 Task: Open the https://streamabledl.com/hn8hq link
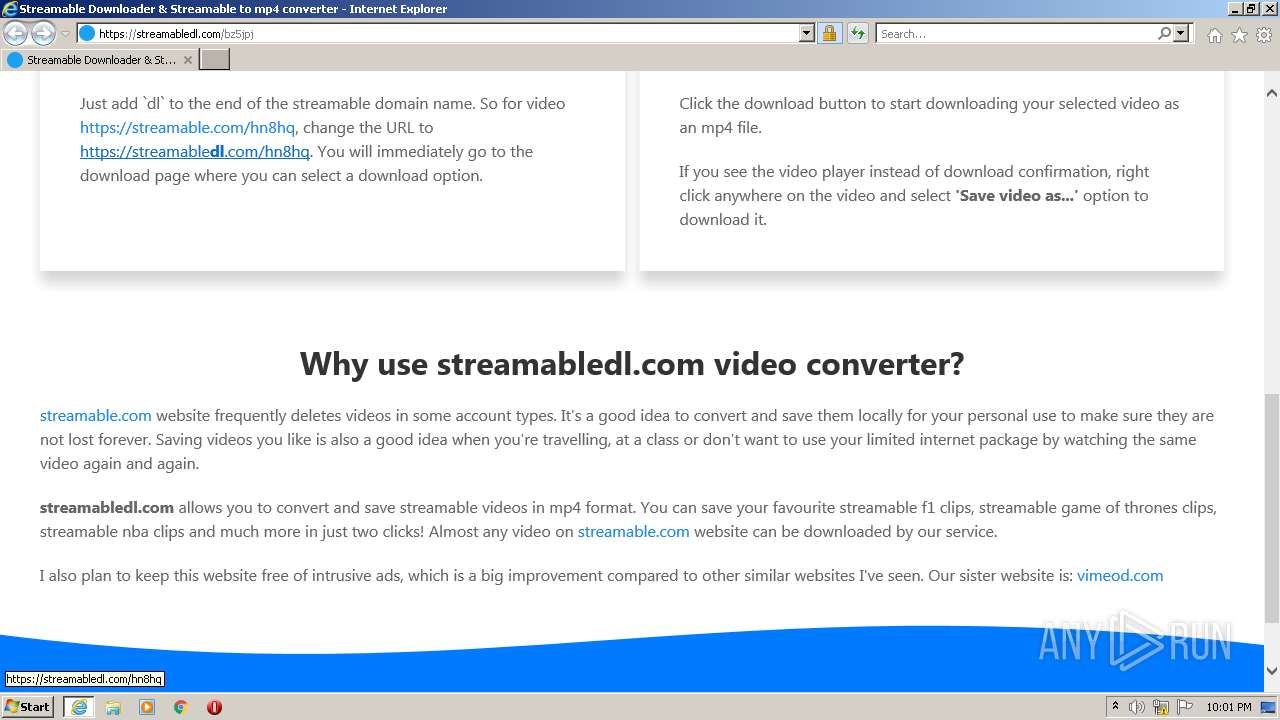click(194, 151)
